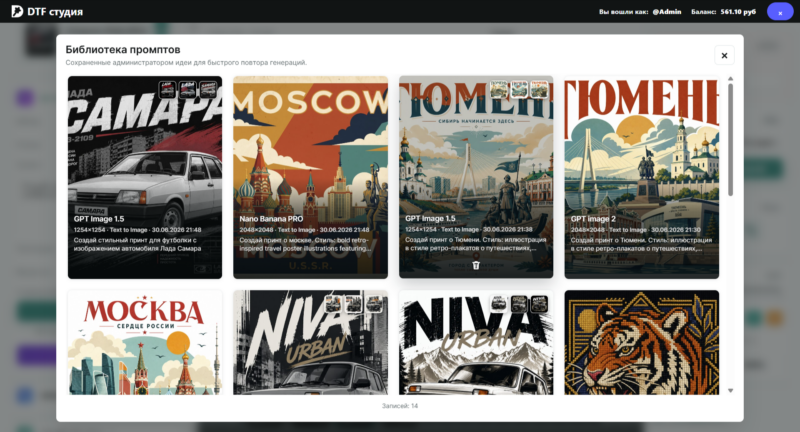Click the scrollbar up arrow in the prompt library
800x432 pixels.
tap(730, 79)
